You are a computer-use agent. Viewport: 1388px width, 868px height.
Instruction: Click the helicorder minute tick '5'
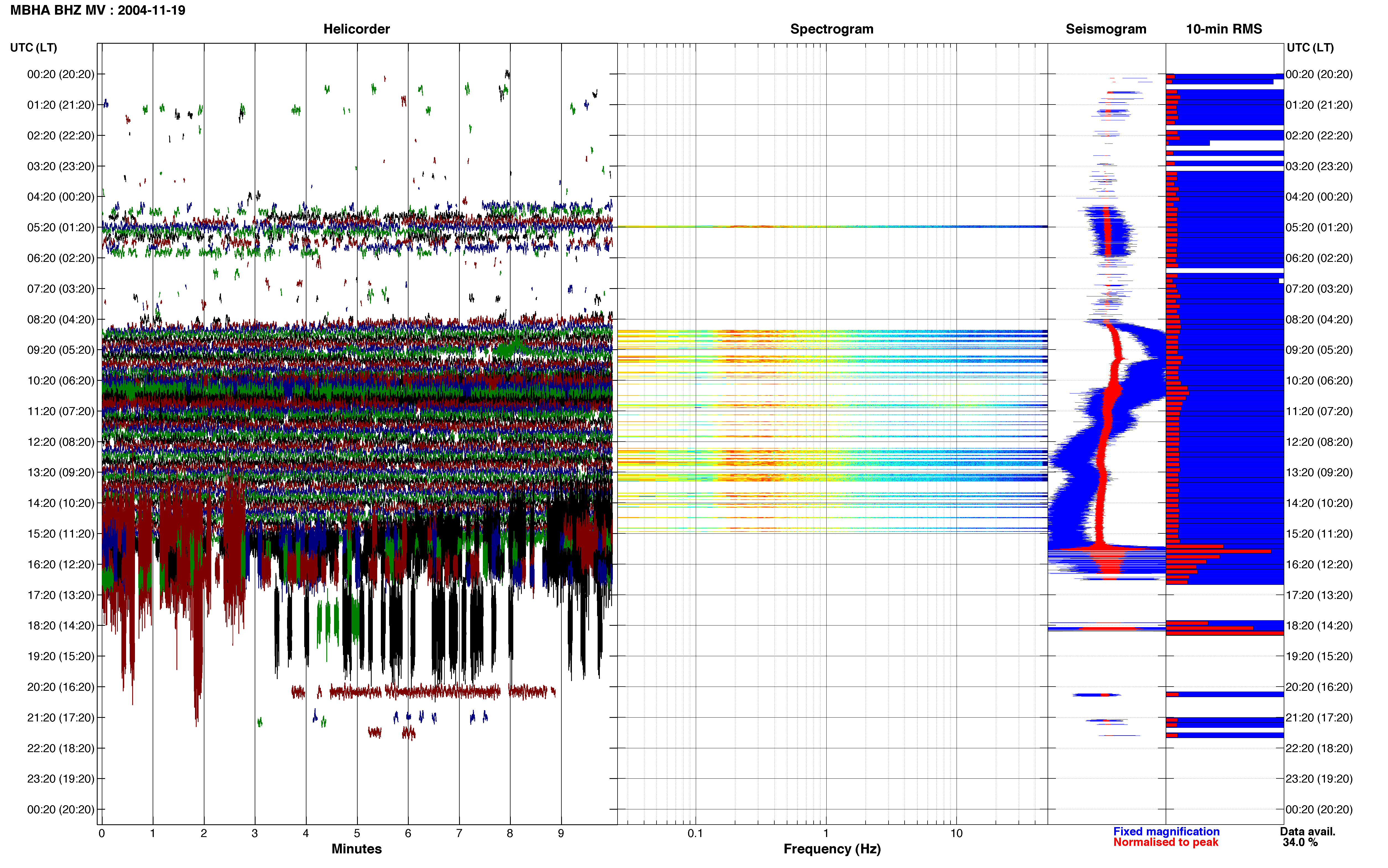tap(357, 833)
